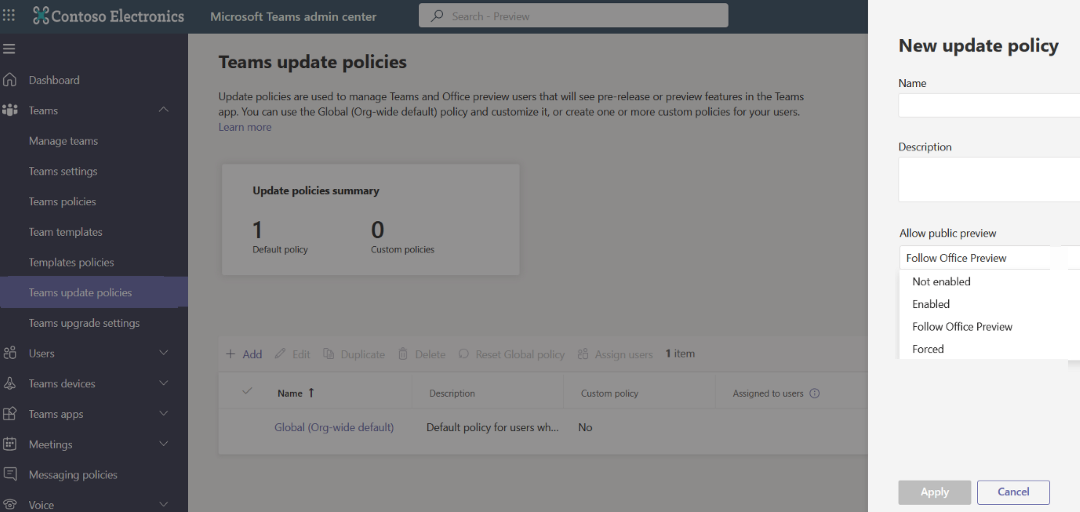
Task: Collapse navigation with the hamburger menu icon
Action: (x=10, y=49)
